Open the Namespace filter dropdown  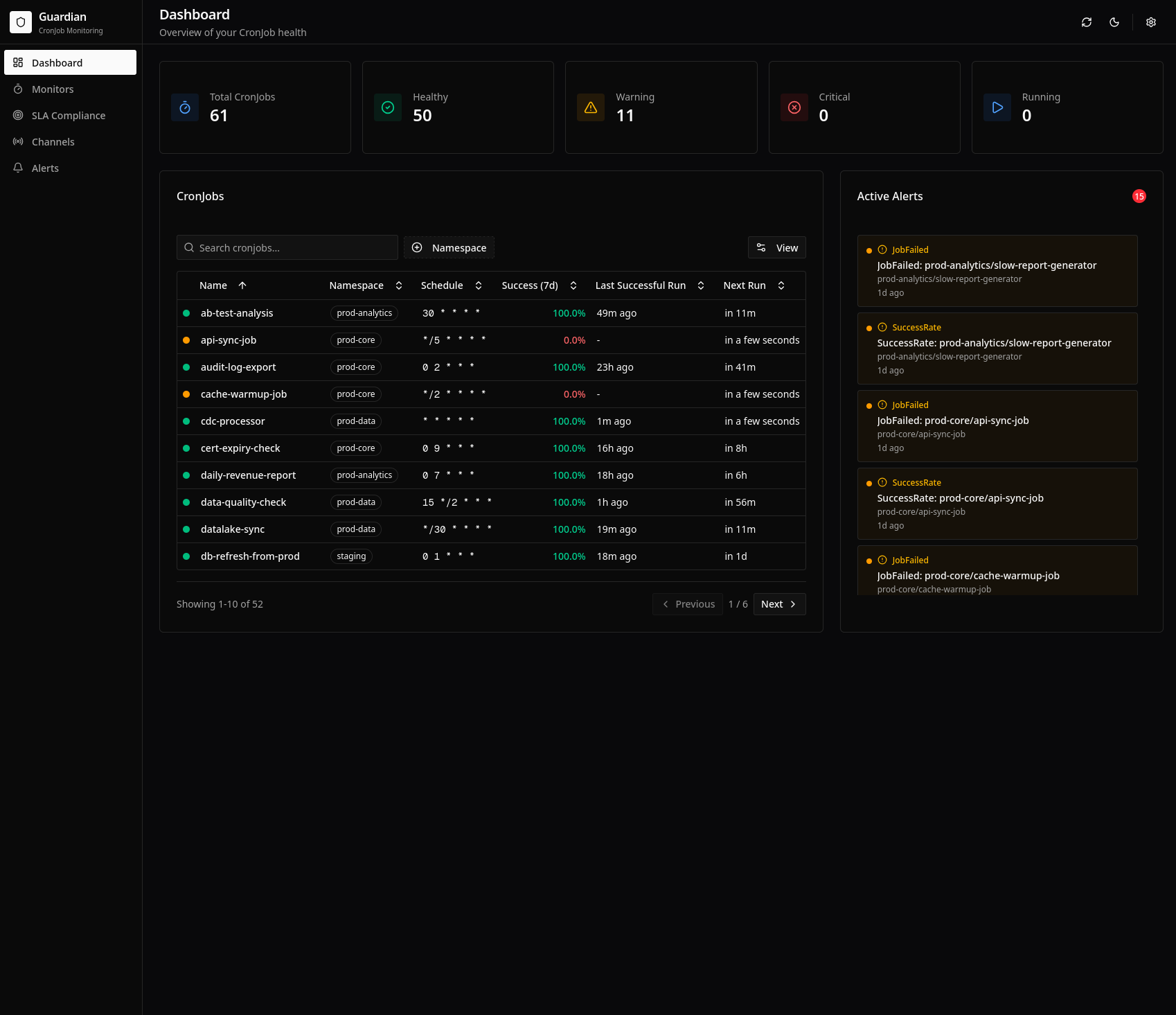point(449,247)
